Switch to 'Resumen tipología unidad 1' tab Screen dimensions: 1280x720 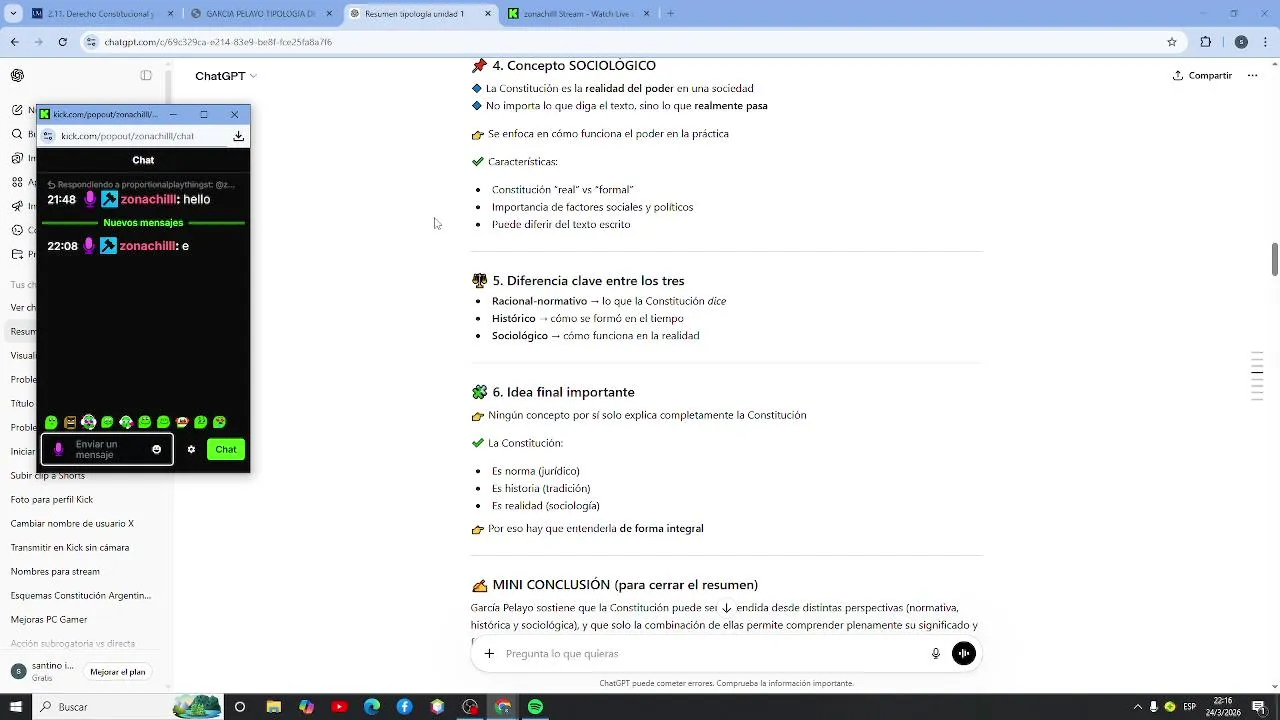pos(420,14)
